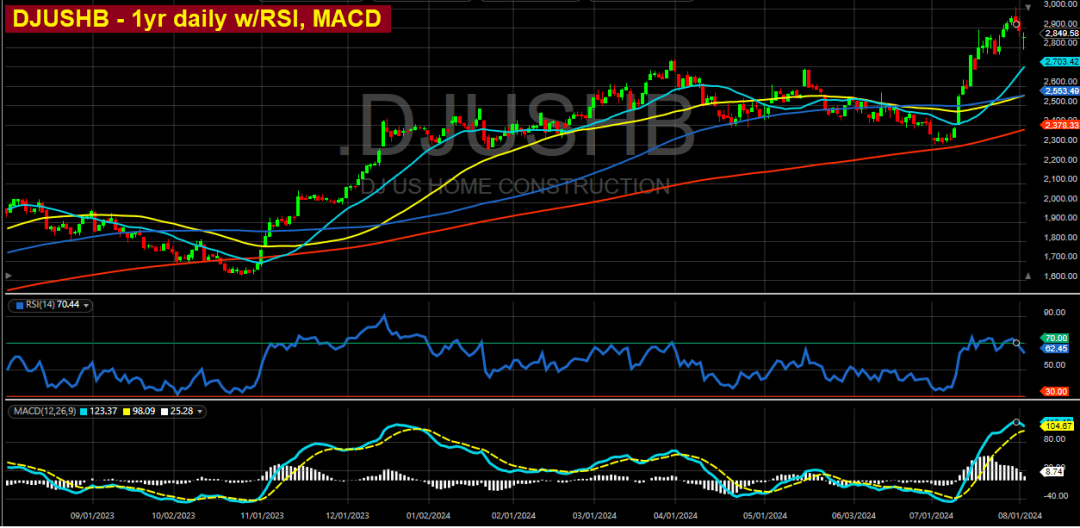Click the 1,600.00 price axis label
Image resolution: width=1080 pixels, height=528 pixels.
pos(1061,277)
